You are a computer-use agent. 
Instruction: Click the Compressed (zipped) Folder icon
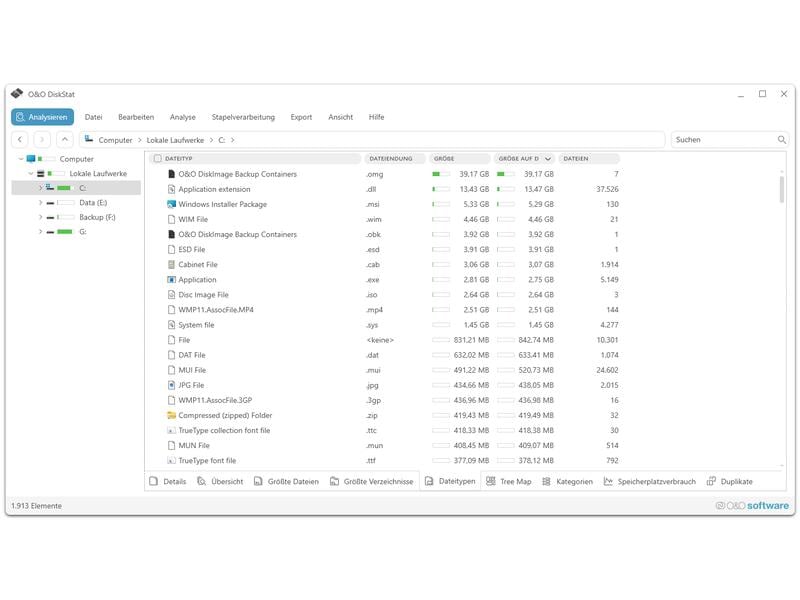pyautogui.click(x=171, y=415)
